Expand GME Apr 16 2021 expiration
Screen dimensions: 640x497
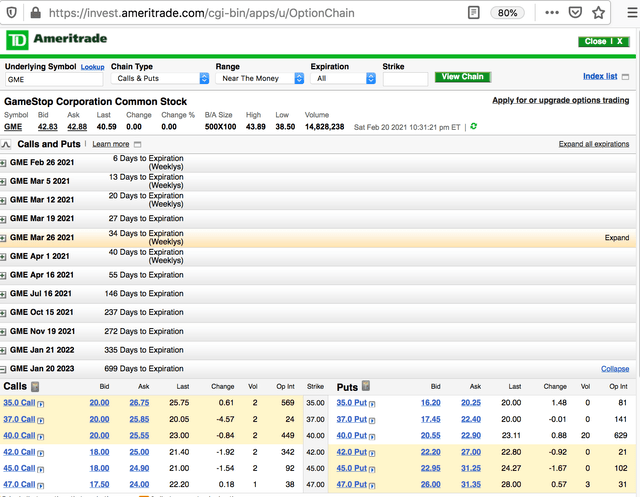(3, 276)
